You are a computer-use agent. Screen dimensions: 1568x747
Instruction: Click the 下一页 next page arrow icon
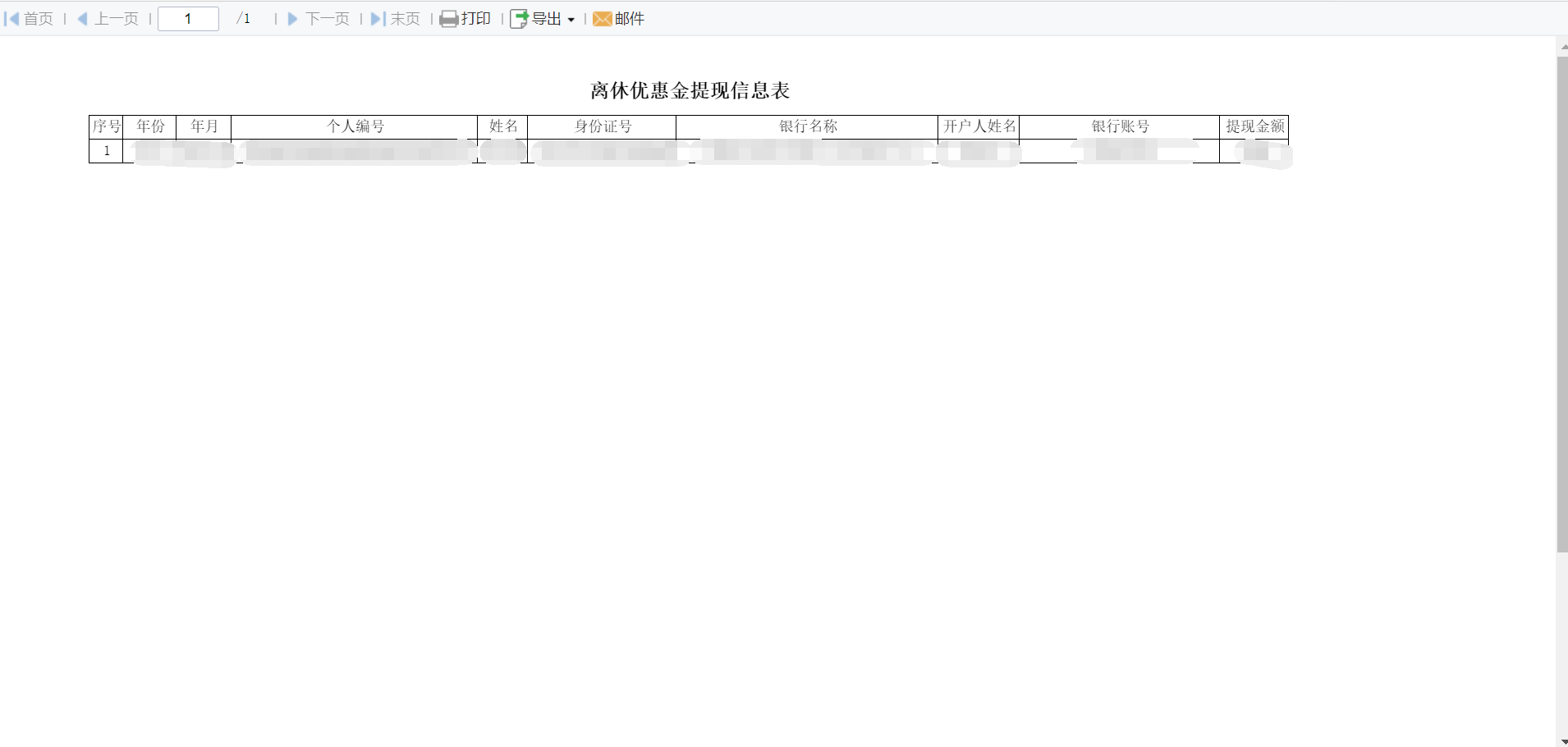click(x=292, y=19)
